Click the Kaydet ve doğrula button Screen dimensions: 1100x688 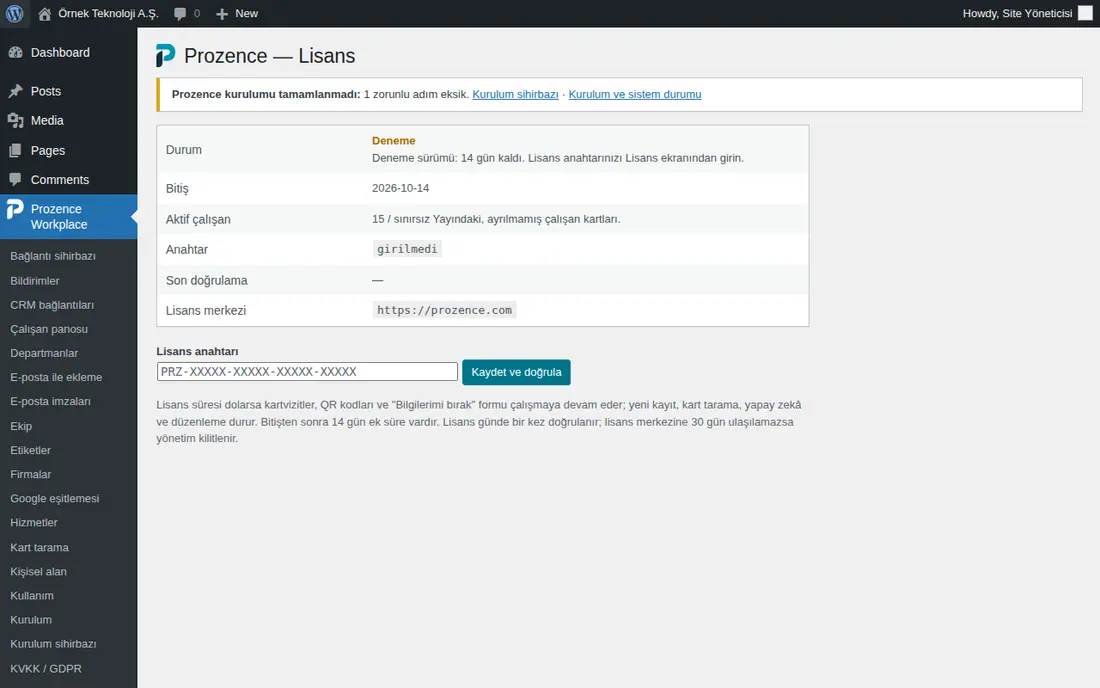(516, 372)
